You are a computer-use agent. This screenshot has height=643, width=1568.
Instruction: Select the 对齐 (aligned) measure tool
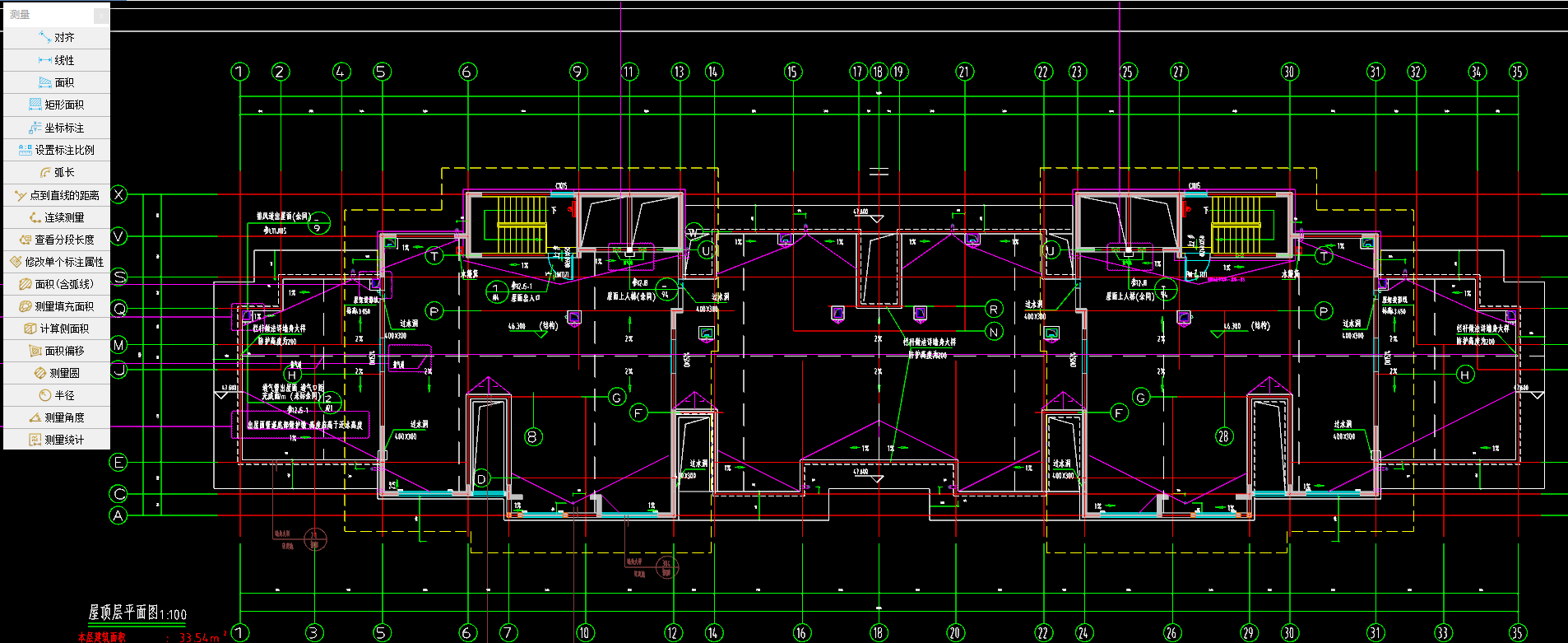pyautogui.click(x=57, y=37)
